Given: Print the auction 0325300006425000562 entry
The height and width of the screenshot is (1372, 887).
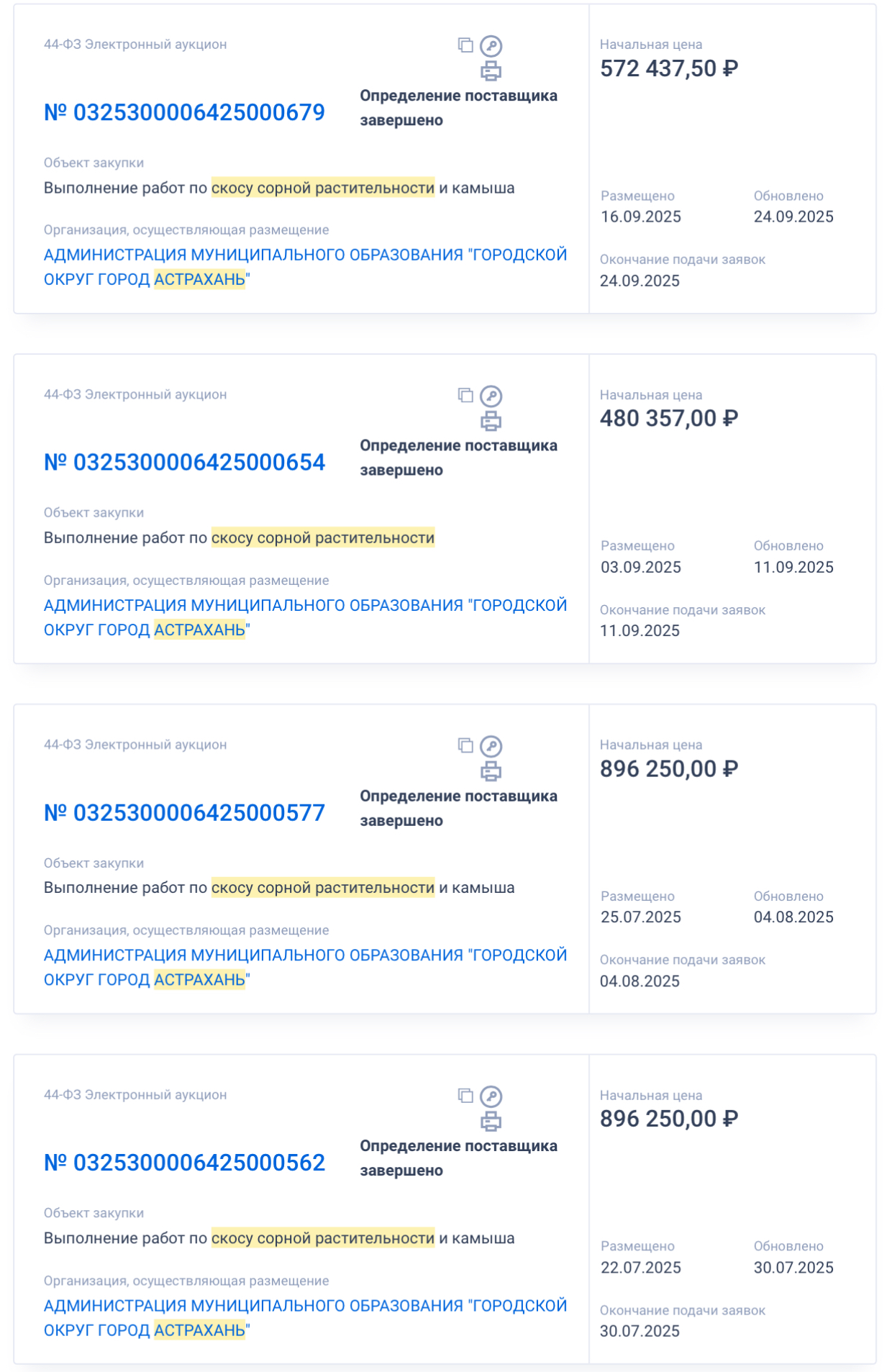Looking at the screenshot, I should pyautogui.click(x=491, y=1121).
